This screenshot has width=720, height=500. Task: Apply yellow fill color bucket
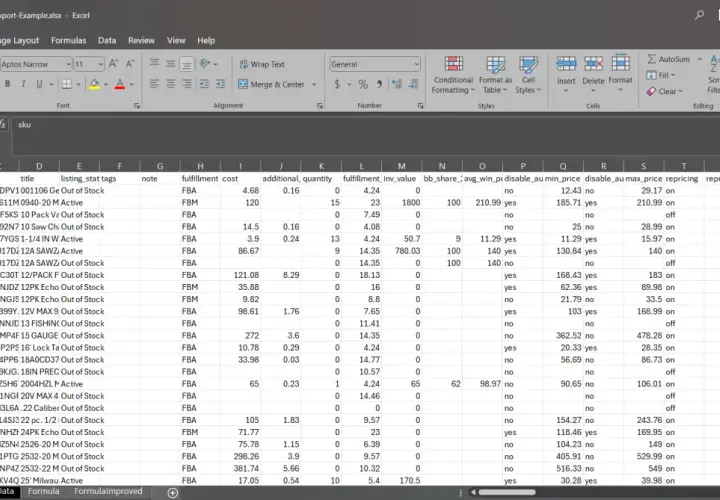[94, 84]
